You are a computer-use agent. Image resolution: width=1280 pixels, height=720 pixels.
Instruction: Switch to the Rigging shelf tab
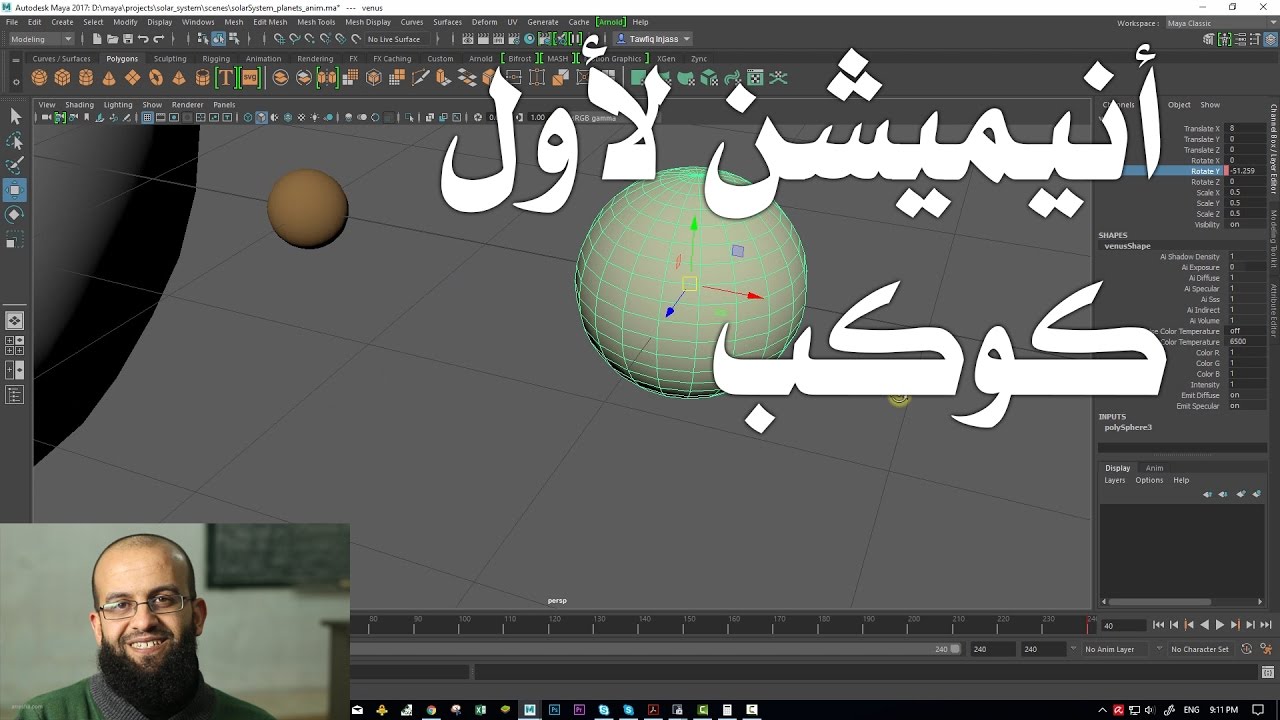click(216, 58)
